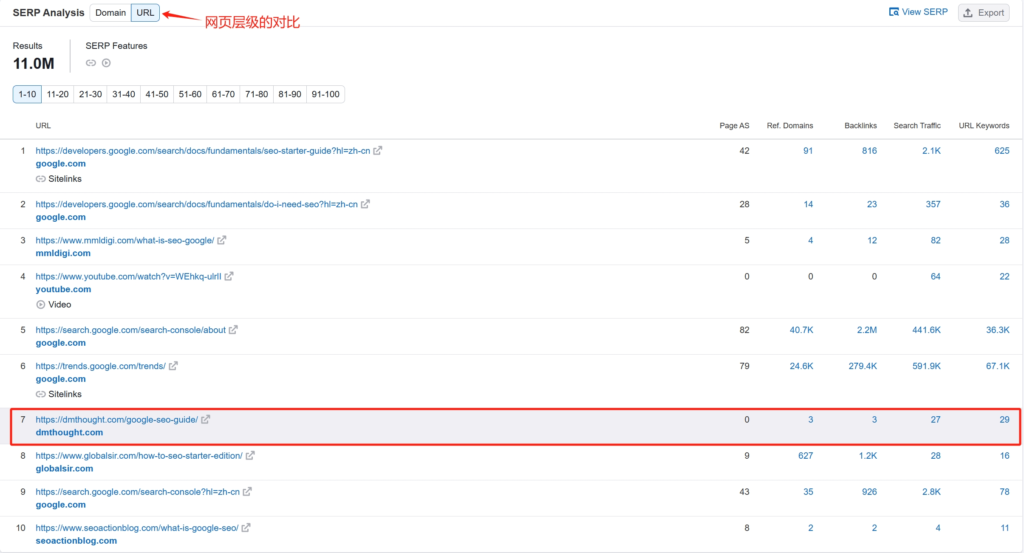Click the Search Traffic column header
This screenshot has height=553, width=1024.
(x=917, y=125)
